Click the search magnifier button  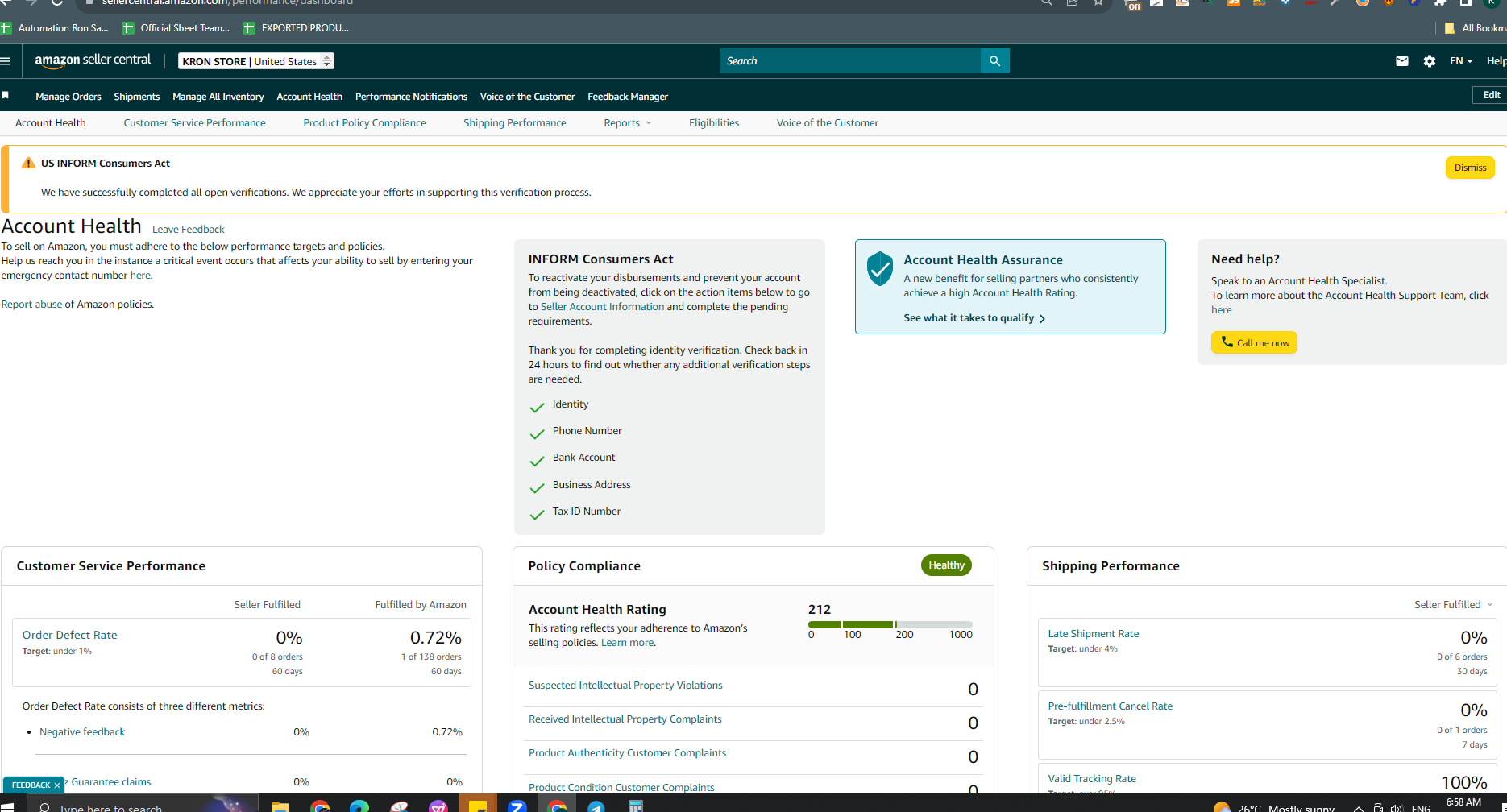point(994,61)
